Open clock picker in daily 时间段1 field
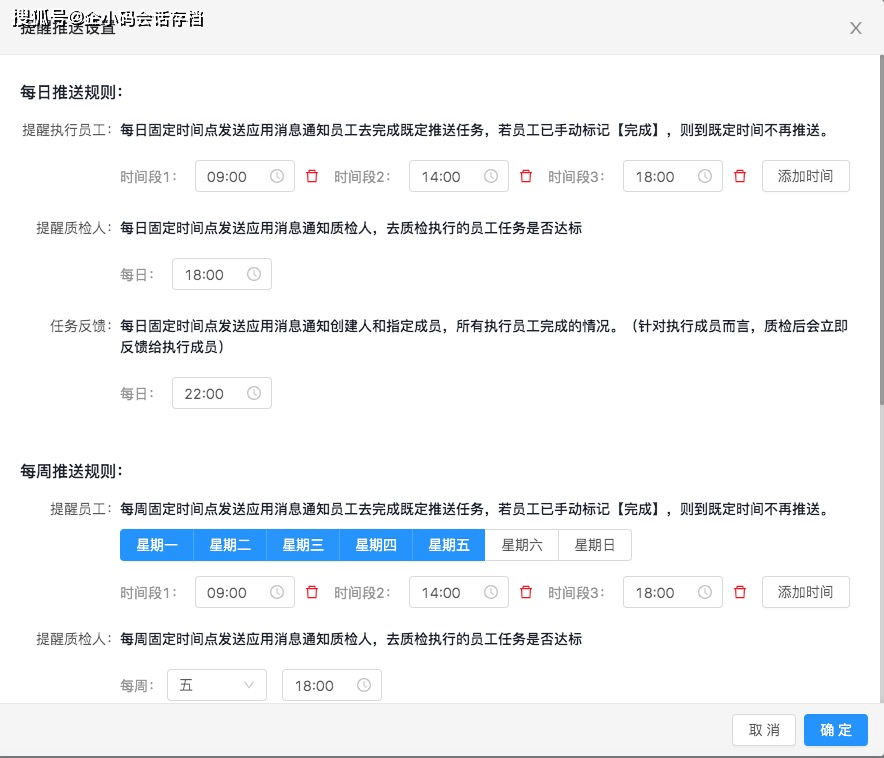Screen dimensions: 884x758 pyautogui.click(x=277, y=176)
